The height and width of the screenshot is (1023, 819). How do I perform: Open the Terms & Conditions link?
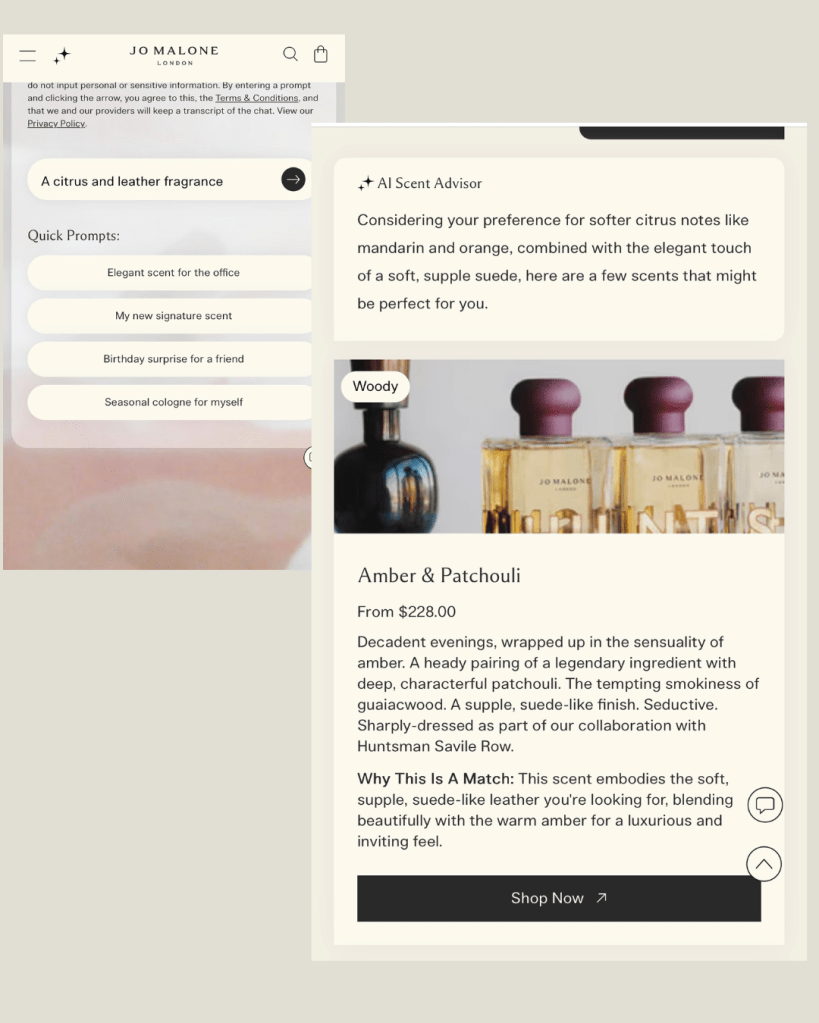pos(256,98)
